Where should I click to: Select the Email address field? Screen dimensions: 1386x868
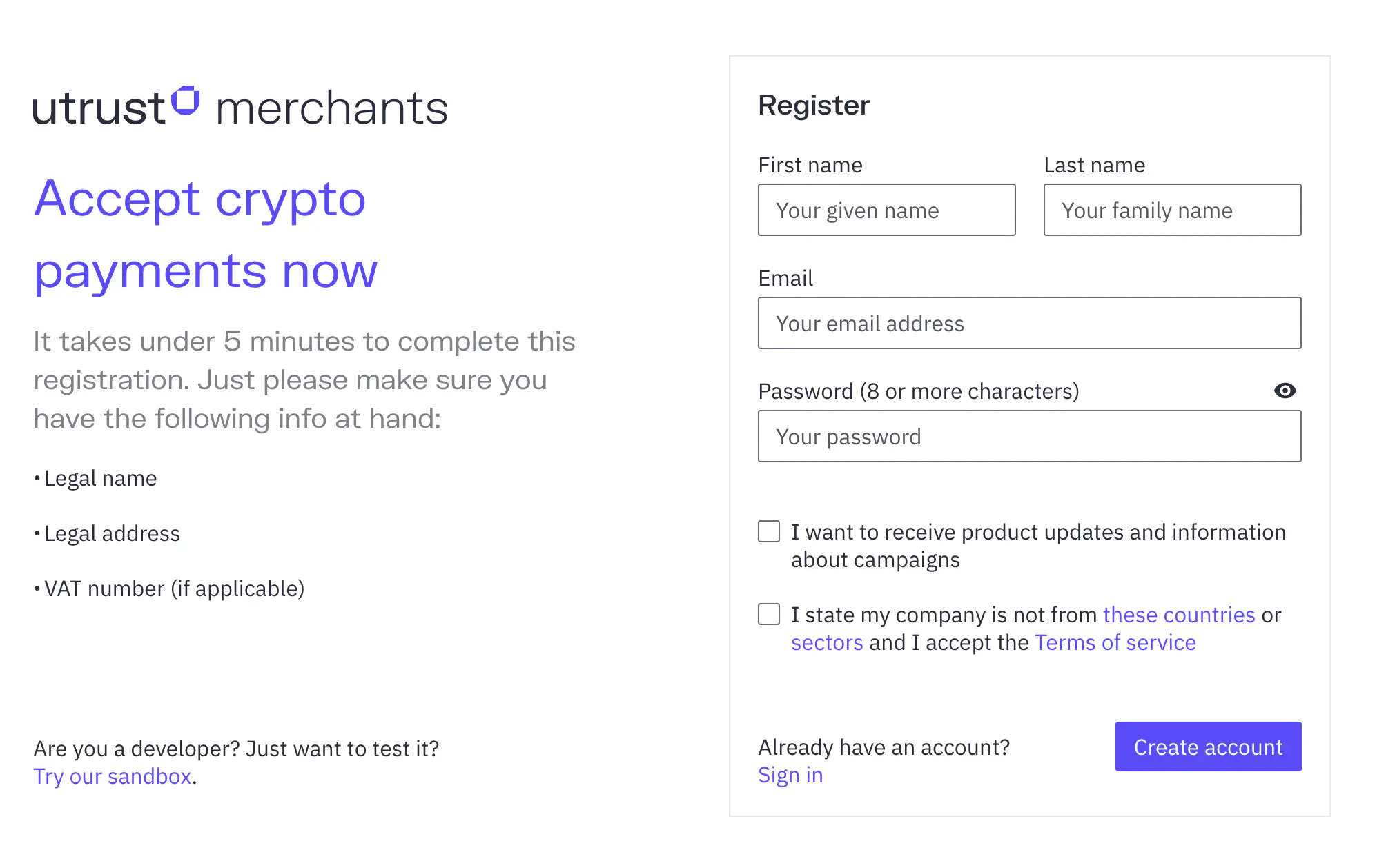1029,323
